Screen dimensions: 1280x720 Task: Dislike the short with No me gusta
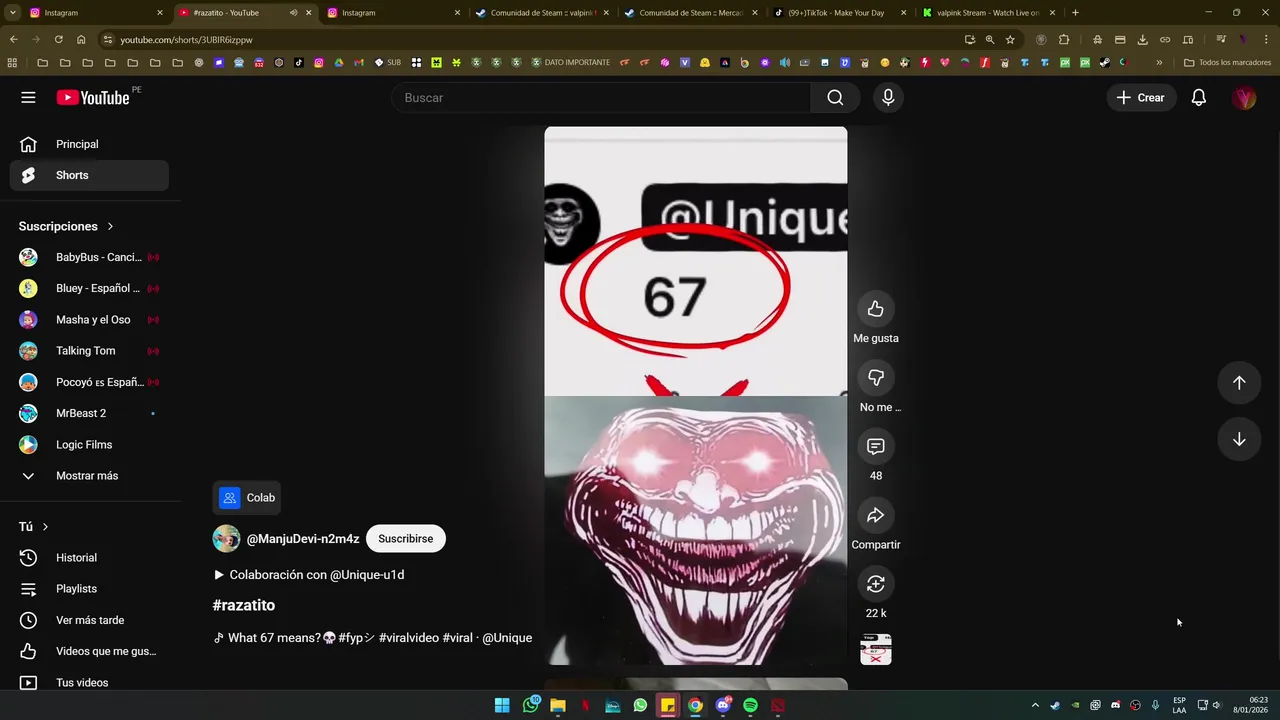[875, 378]
